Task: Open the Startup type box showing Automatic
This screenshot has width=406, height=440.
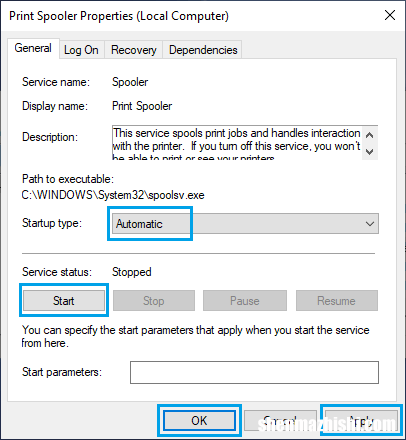Action: click(x=245, y=224)
